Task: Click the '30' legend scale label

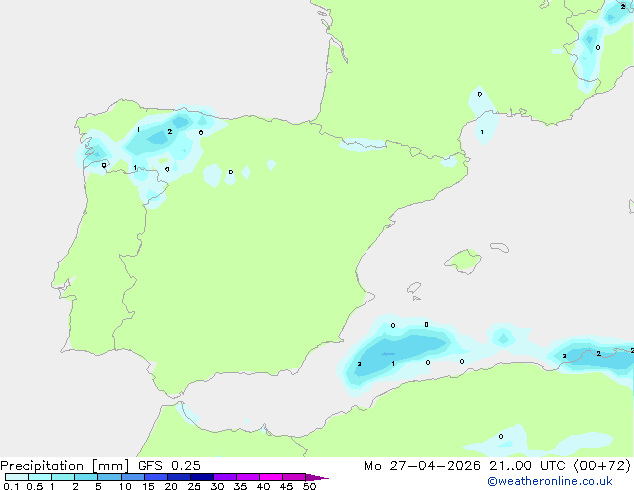Action: tap(217, 486)
